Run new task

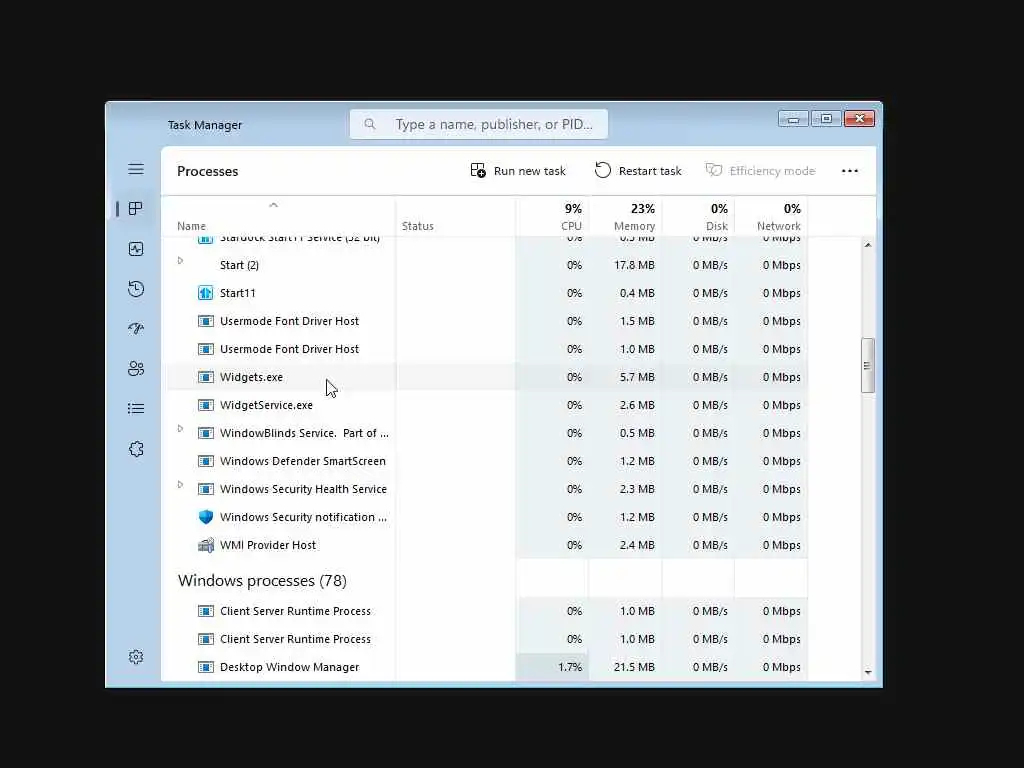518,170
